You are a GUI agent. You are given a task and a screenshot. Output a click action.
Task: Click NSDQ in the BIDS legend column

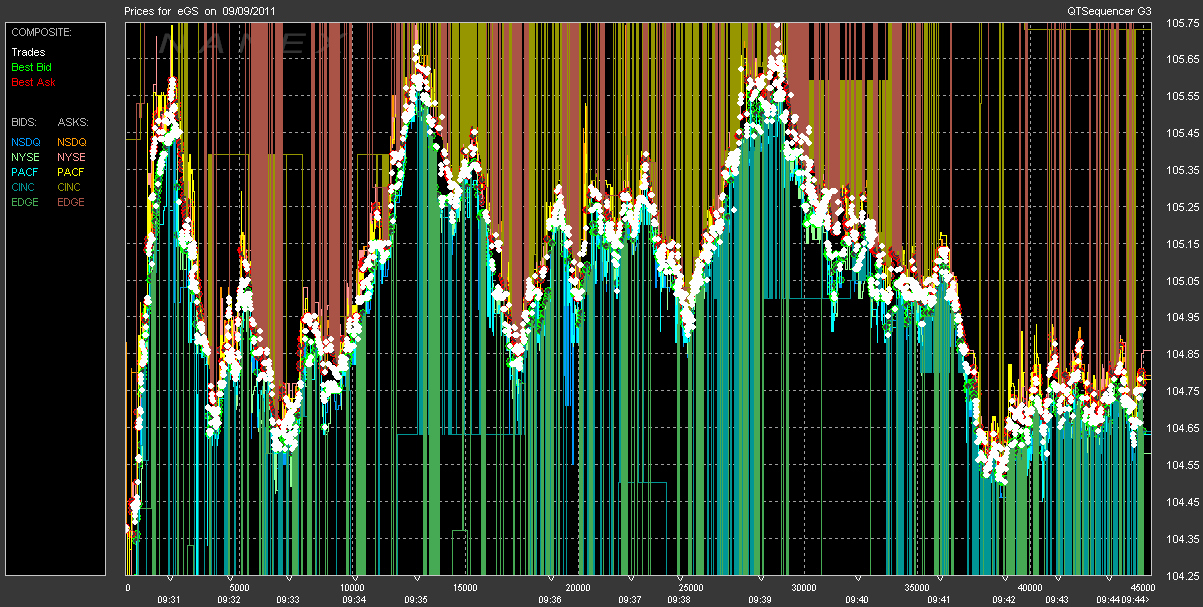point(26,142)
